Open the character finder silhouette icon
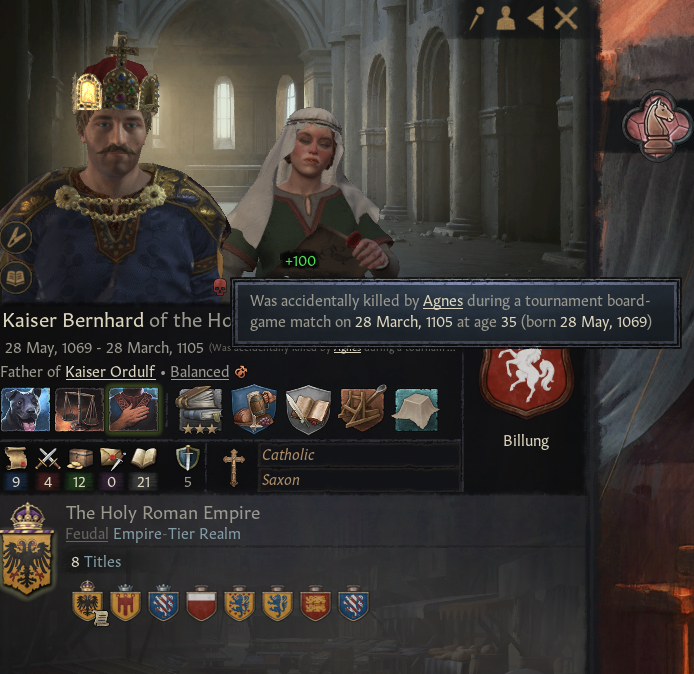694x674 pixels. click(506, 18)
